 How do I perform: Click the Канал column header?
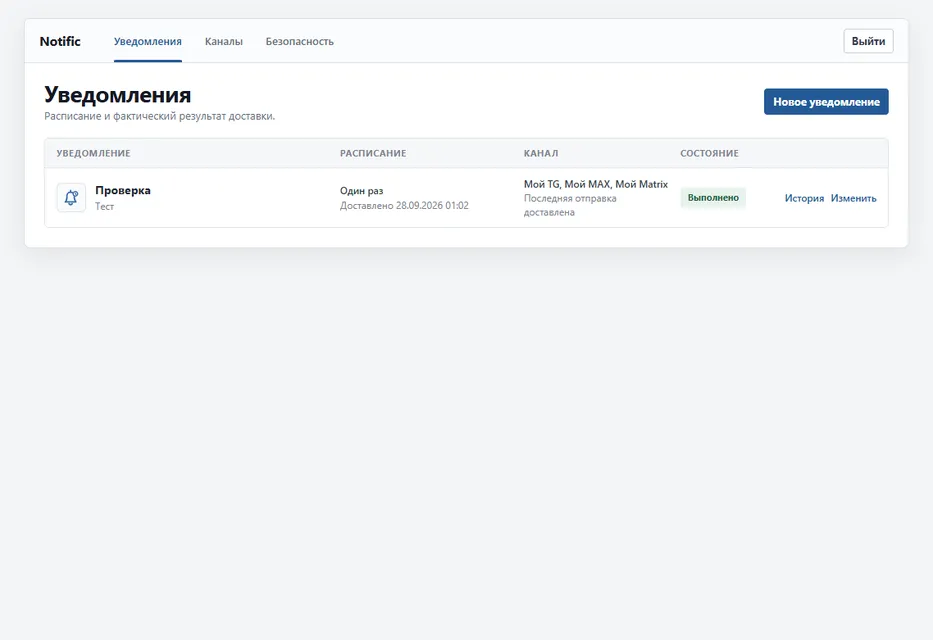click(541, 153)
